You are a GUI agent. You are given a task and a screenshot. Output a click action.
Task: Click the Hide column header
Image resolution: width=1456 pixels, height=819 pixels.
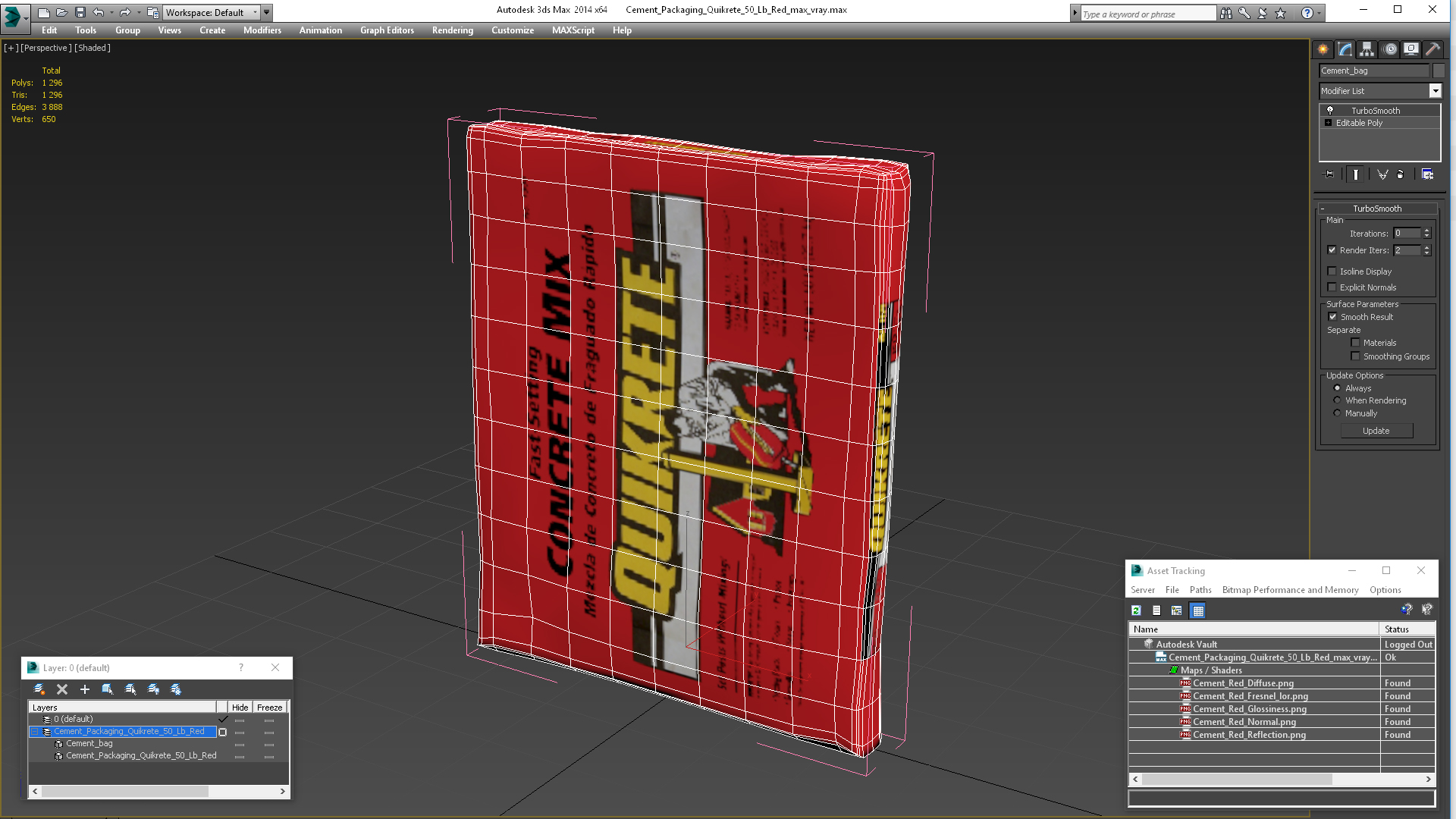coord(240,707)
